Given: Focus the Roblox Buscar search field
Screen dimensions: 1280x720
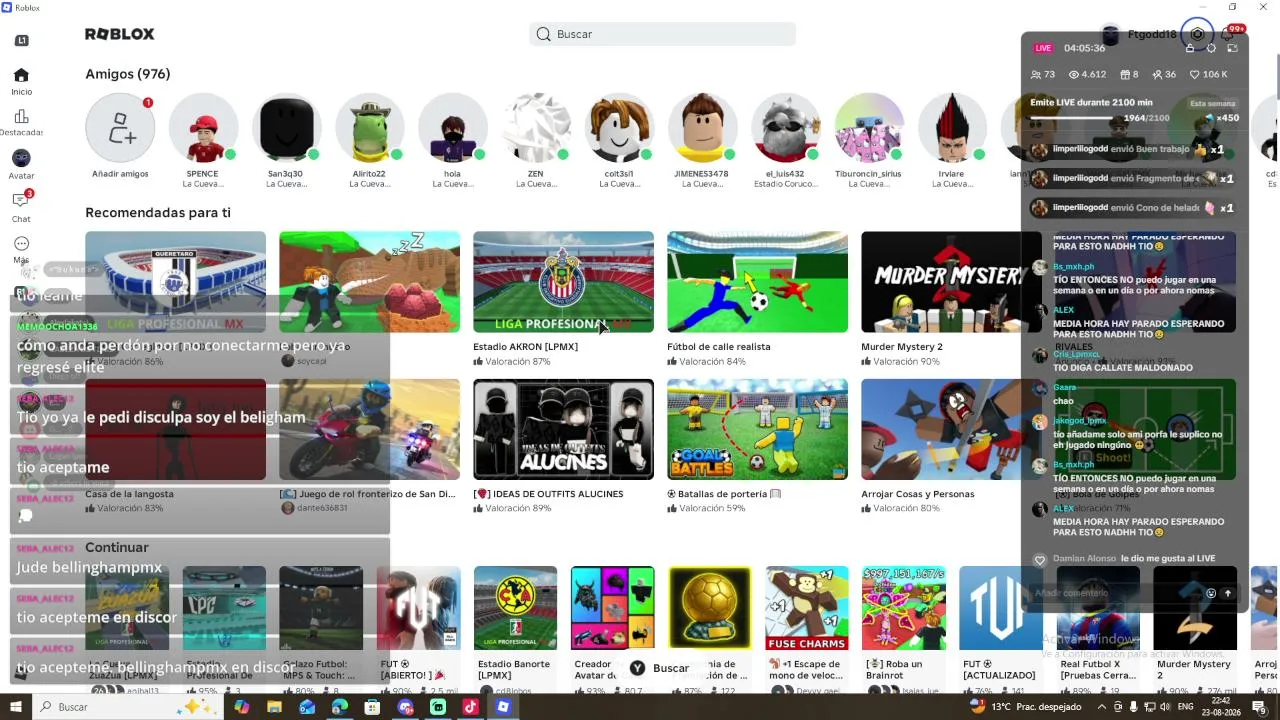Looking at the screenshot, I should click(x=662, y=34).
